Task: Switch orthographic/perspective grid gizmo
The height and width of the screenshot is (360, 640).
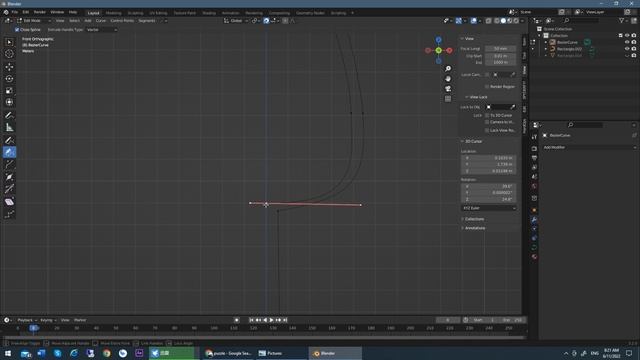Action: tap(448, 99)
